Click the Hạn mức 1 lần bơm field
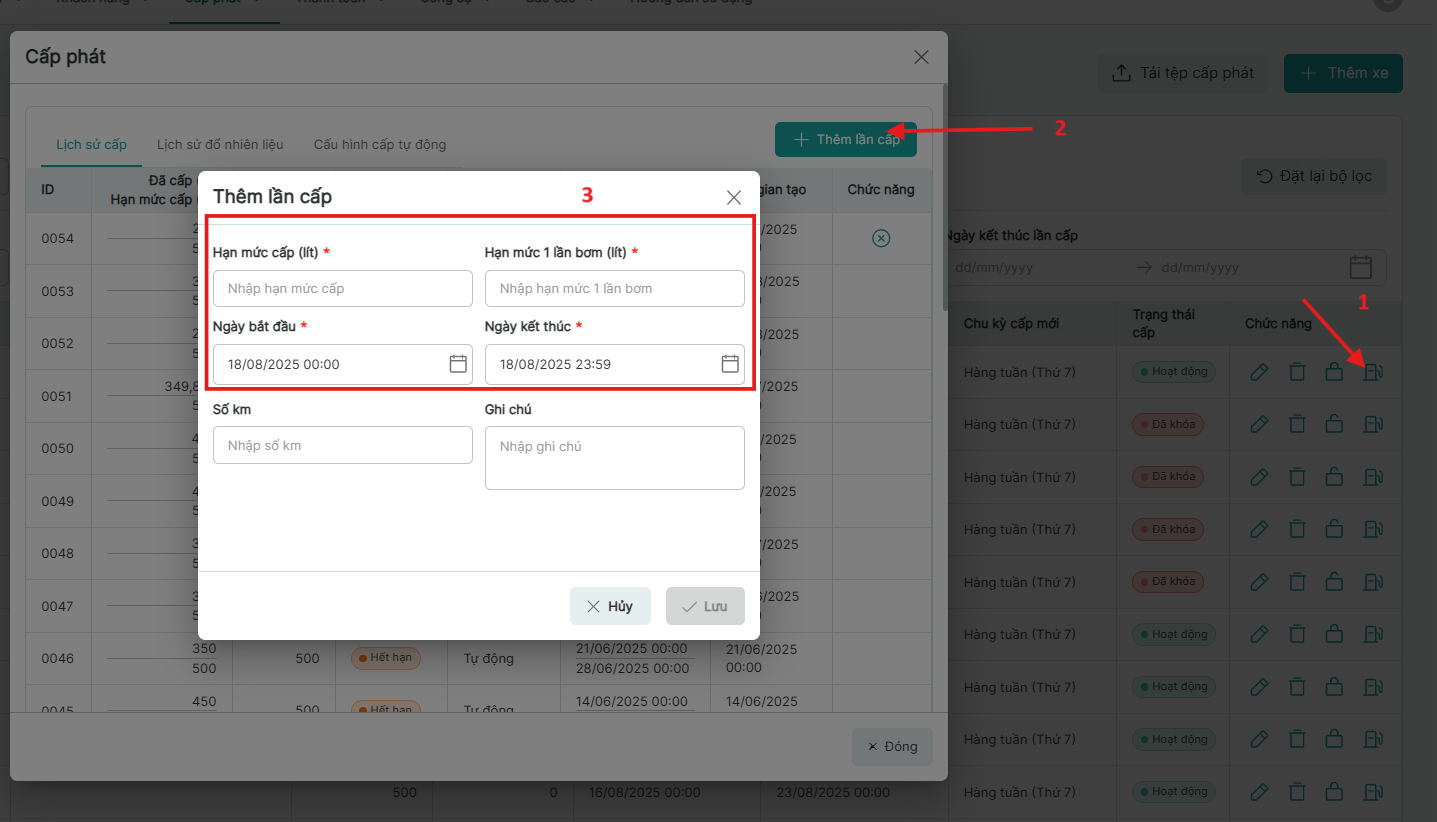Image resolution: width=1437 pixels, height=822 pixels. pyautogui.click(x=614, y=289)
